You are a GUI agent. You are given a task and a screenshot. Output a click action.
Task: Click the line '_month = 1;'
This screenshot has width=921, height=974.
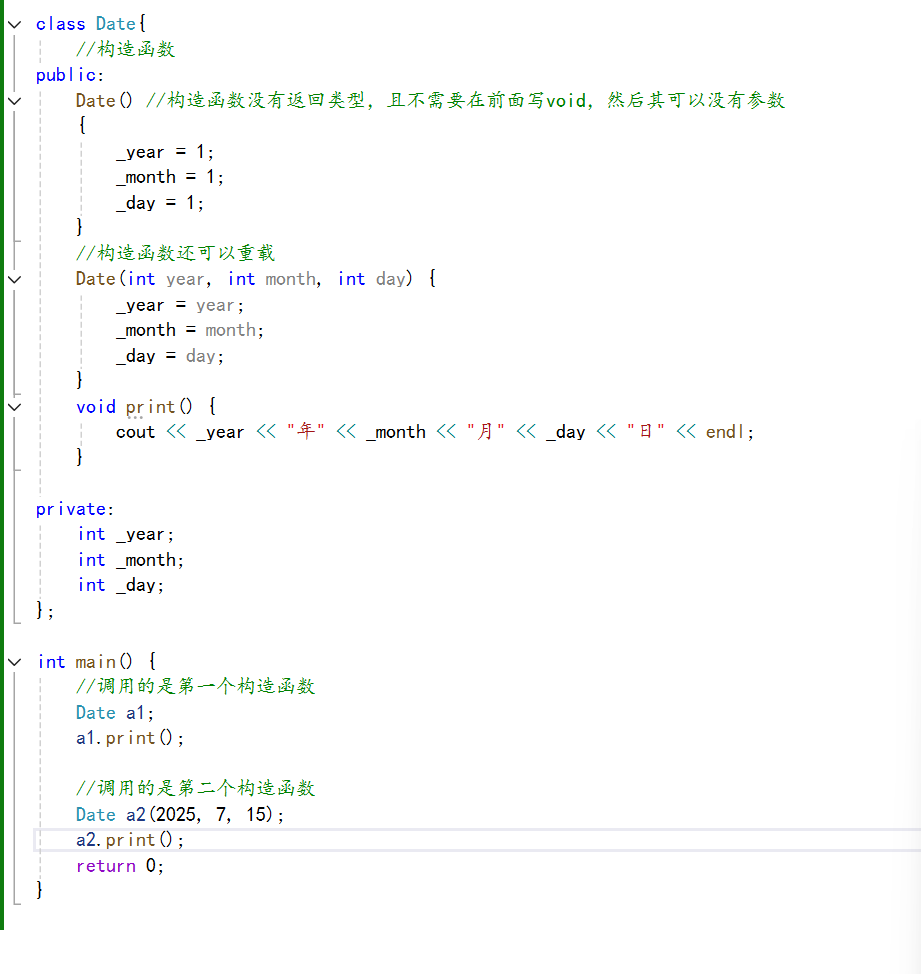(x=170, y=178)
